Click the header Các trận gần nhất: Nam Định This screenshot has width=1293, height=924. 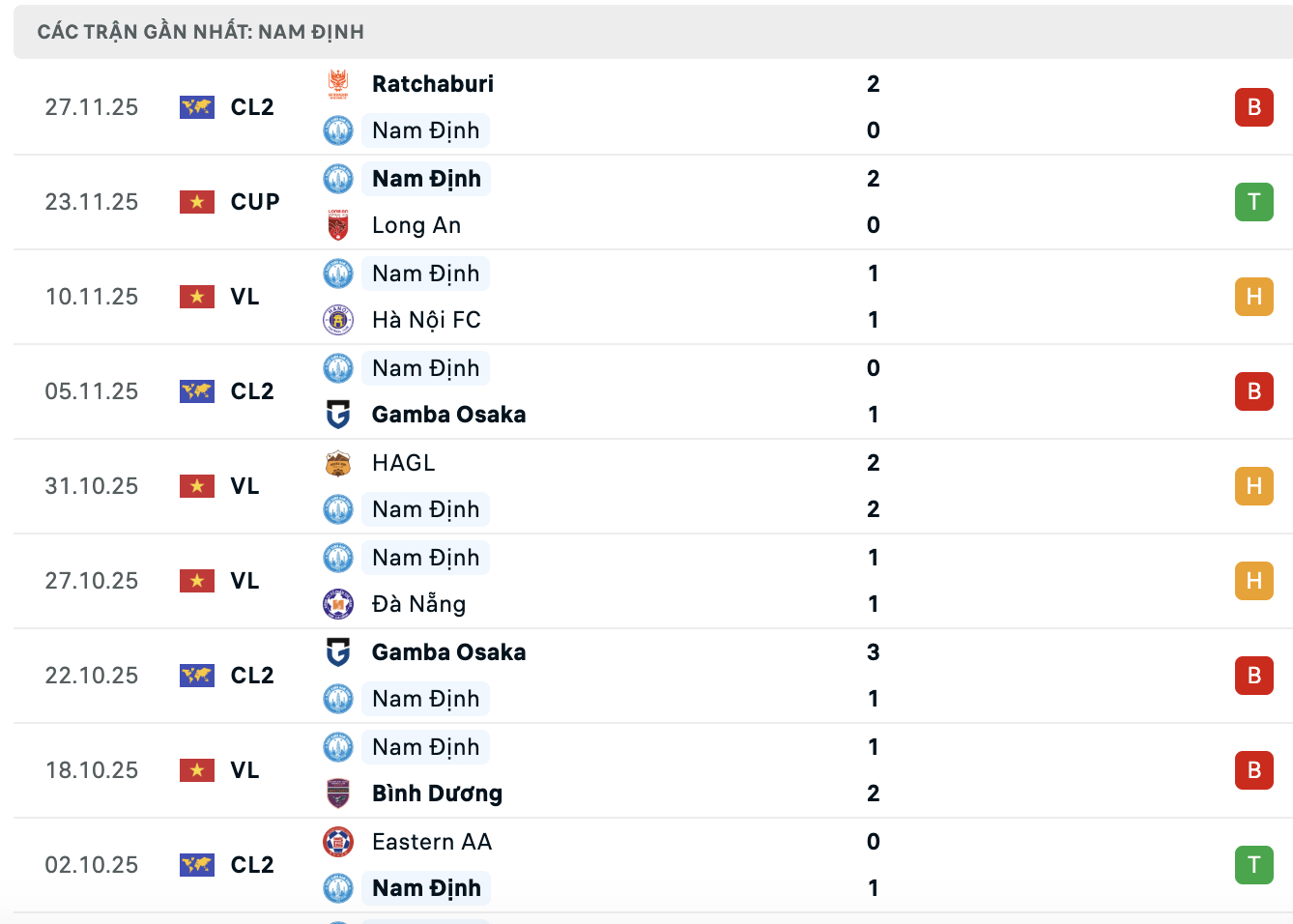coord(201,32)
